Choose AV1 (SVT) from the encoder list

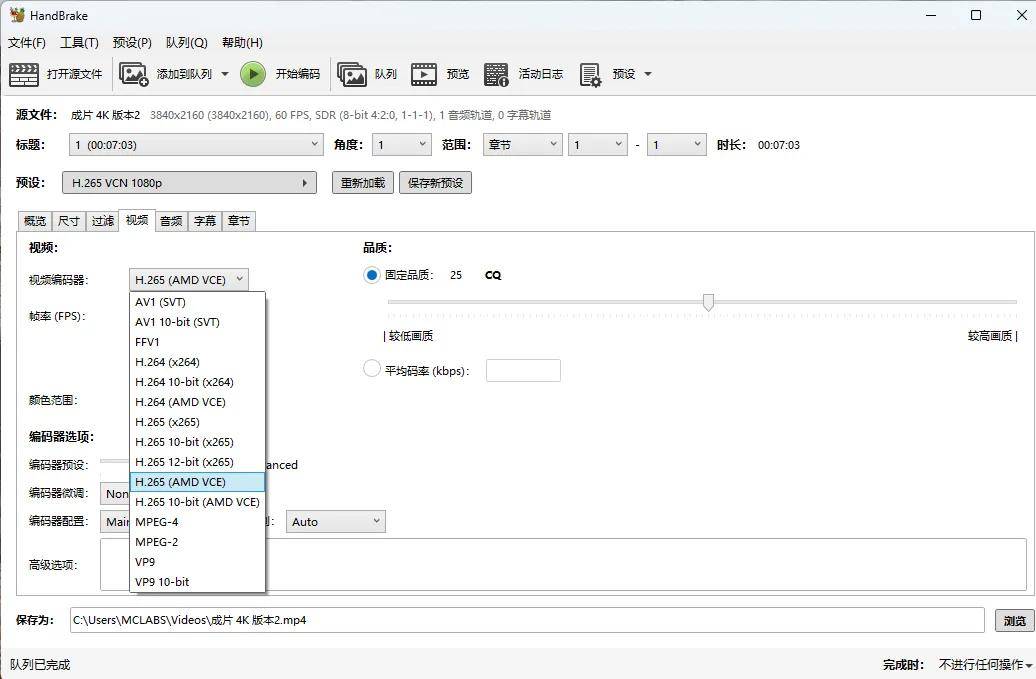point(198,302)
